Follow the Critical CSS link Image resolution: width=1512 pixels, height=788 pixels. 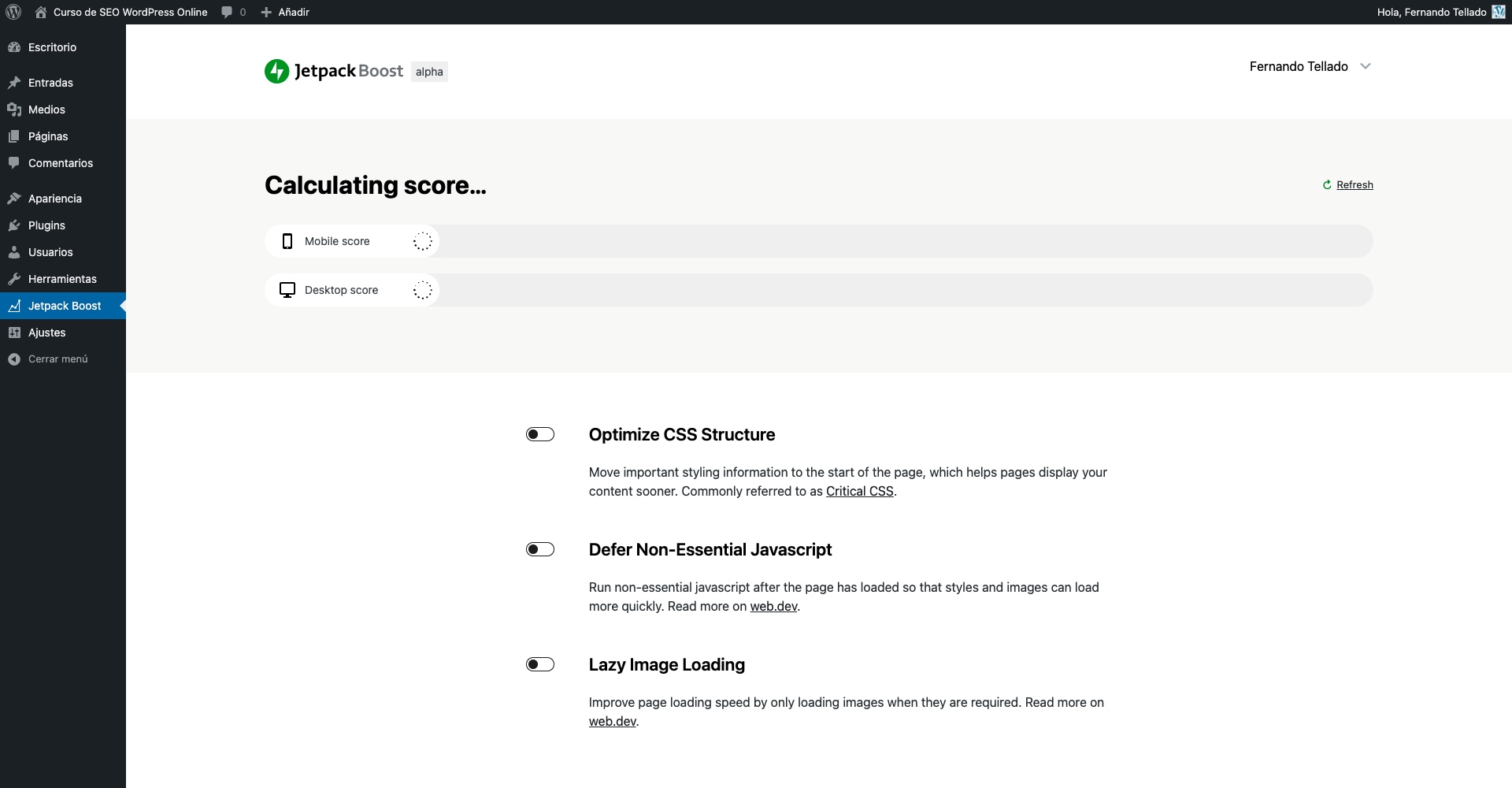[x=859, y=491]
